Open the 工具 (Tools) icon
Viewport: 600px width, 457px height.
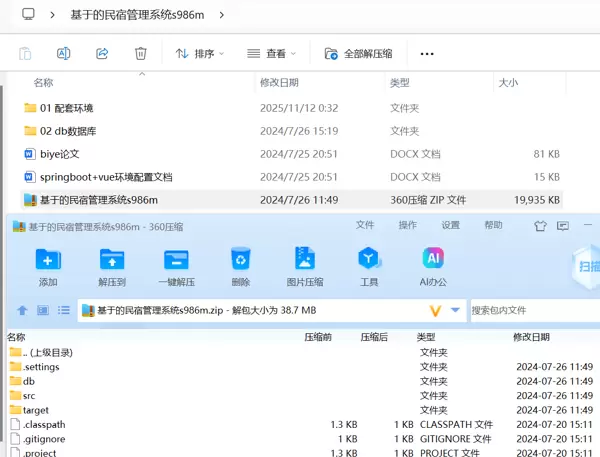369,260
